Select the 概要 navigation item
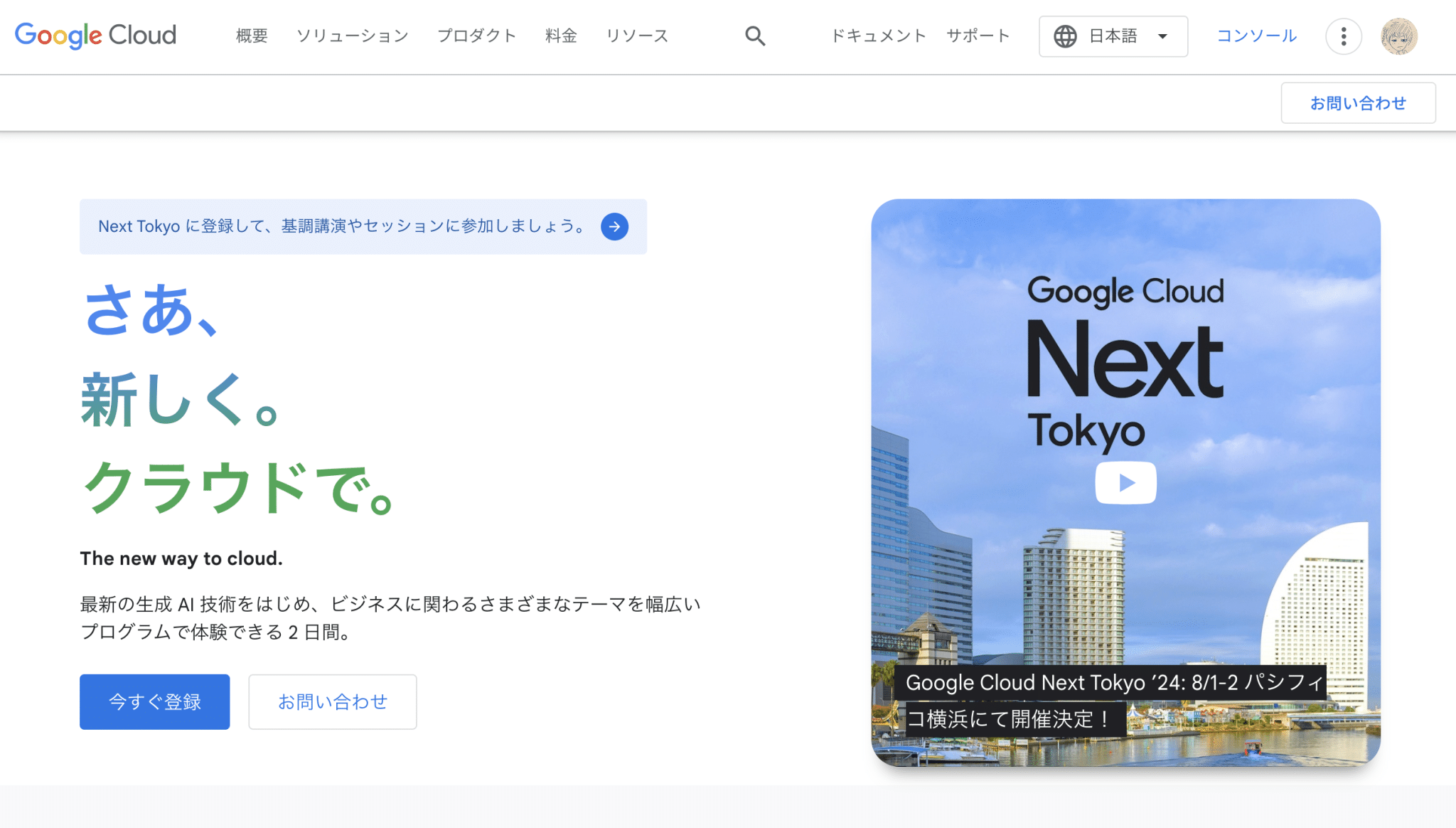Screen dimensions: 1456x828 click(250, 36)
